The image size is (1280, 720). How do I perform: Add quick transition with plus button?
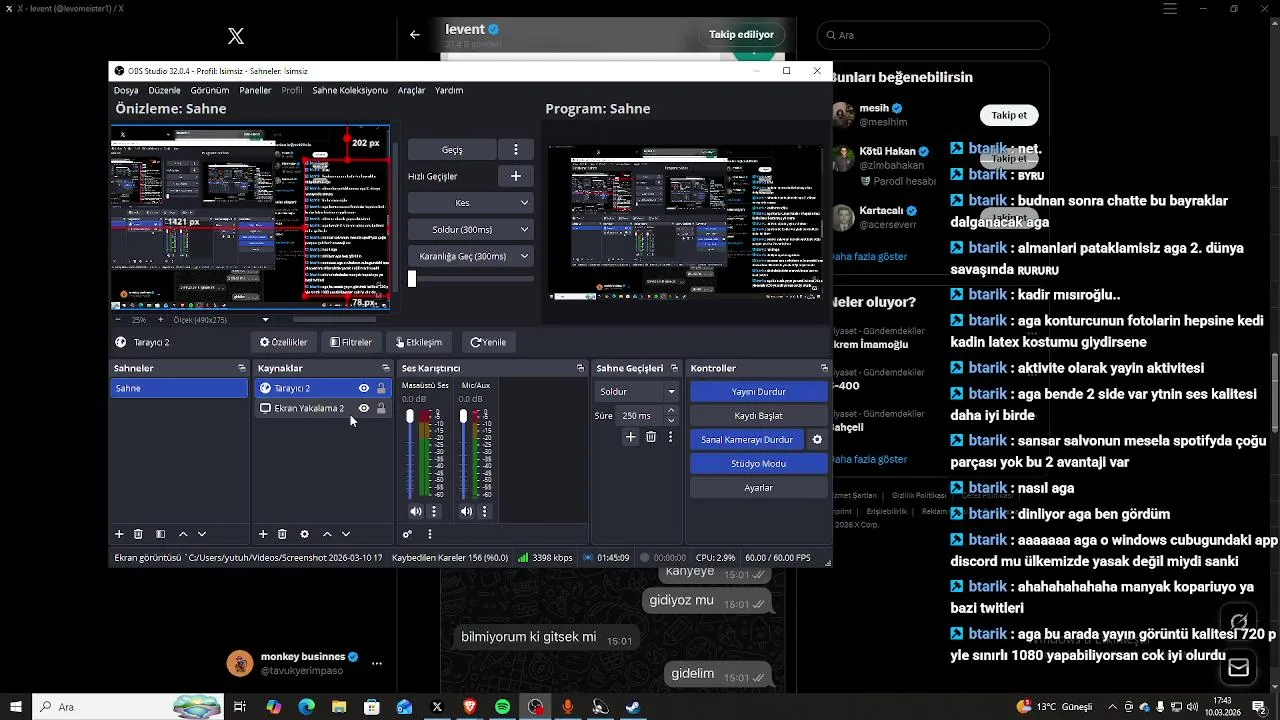tap(516, 176)
